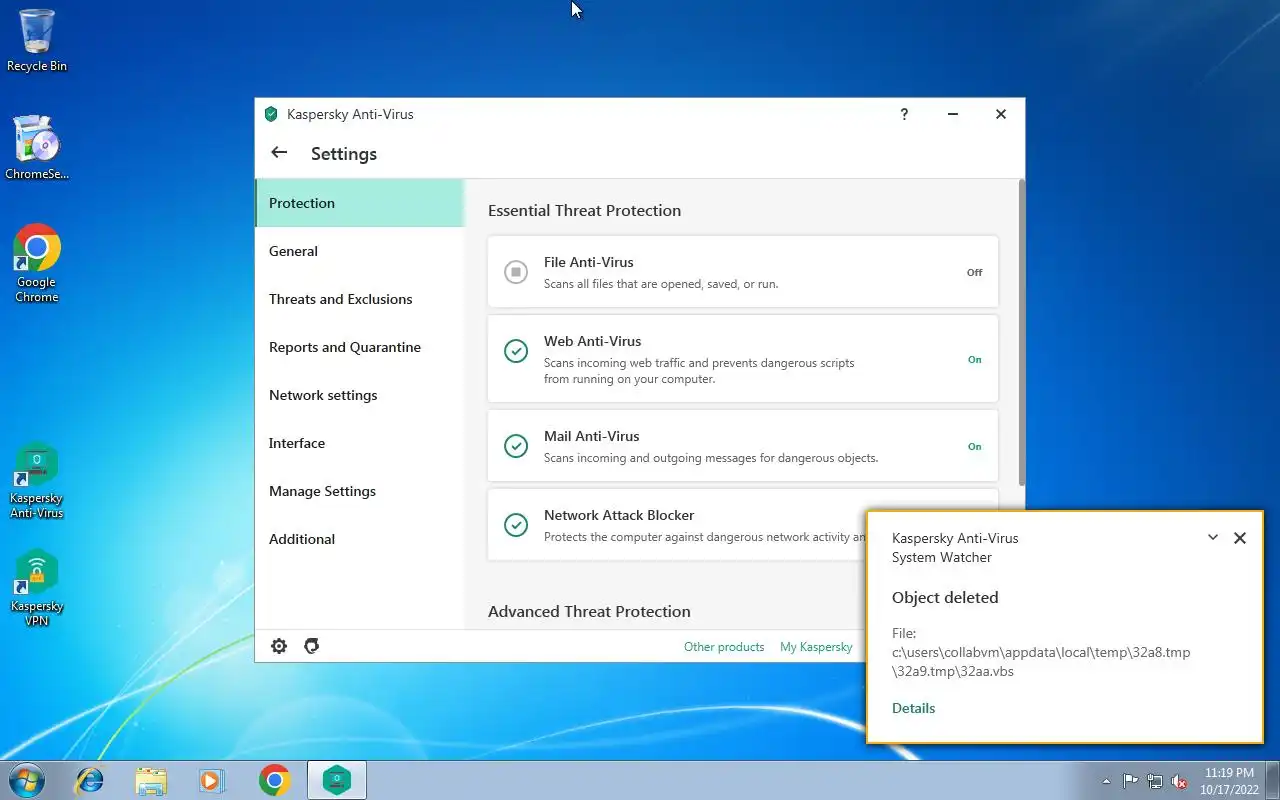Open Network settings section
1280x800 pixels.
tap(360, 395)
